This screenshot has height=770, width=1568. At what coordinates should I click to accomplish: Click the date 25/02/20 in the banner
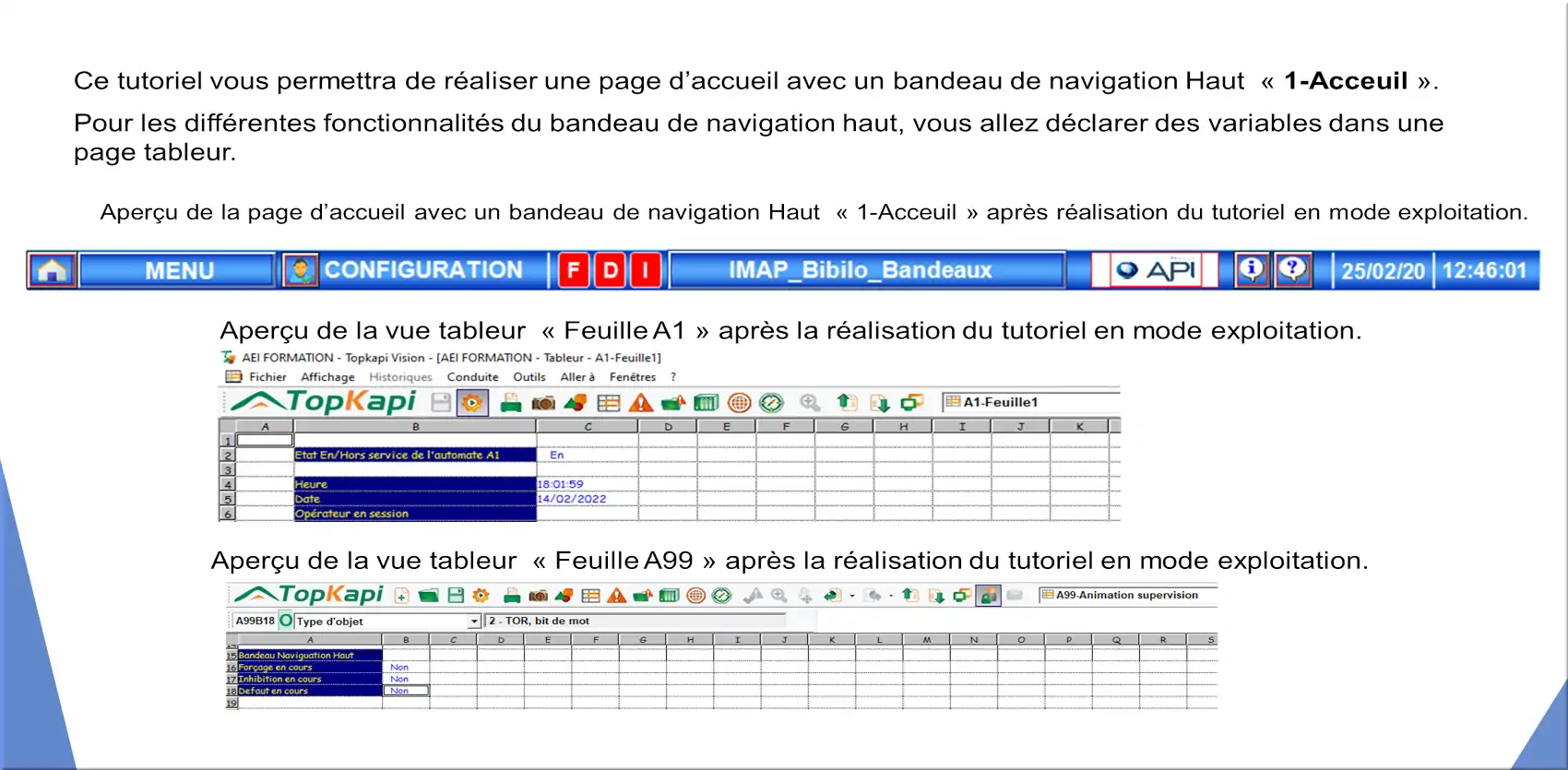(1383, 271)
